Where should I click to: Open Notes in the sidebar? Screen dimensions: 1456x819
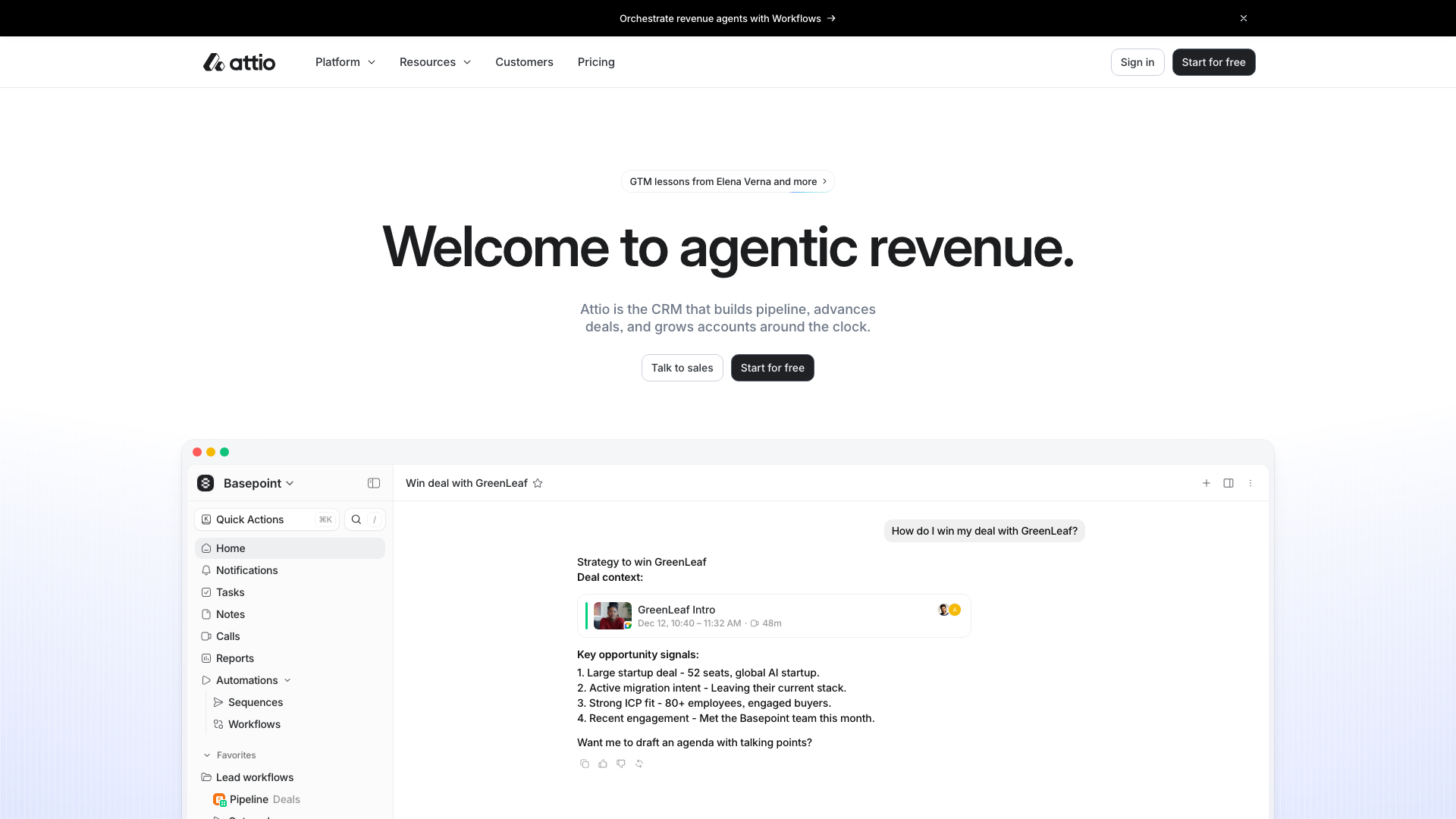(x=290, y=614)
